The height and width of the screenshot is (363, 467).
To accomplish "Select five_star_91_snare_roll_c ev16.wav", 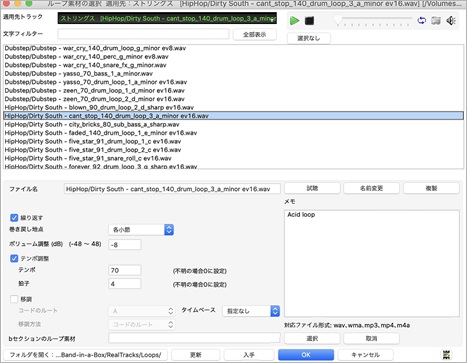I will pos(233,158).
